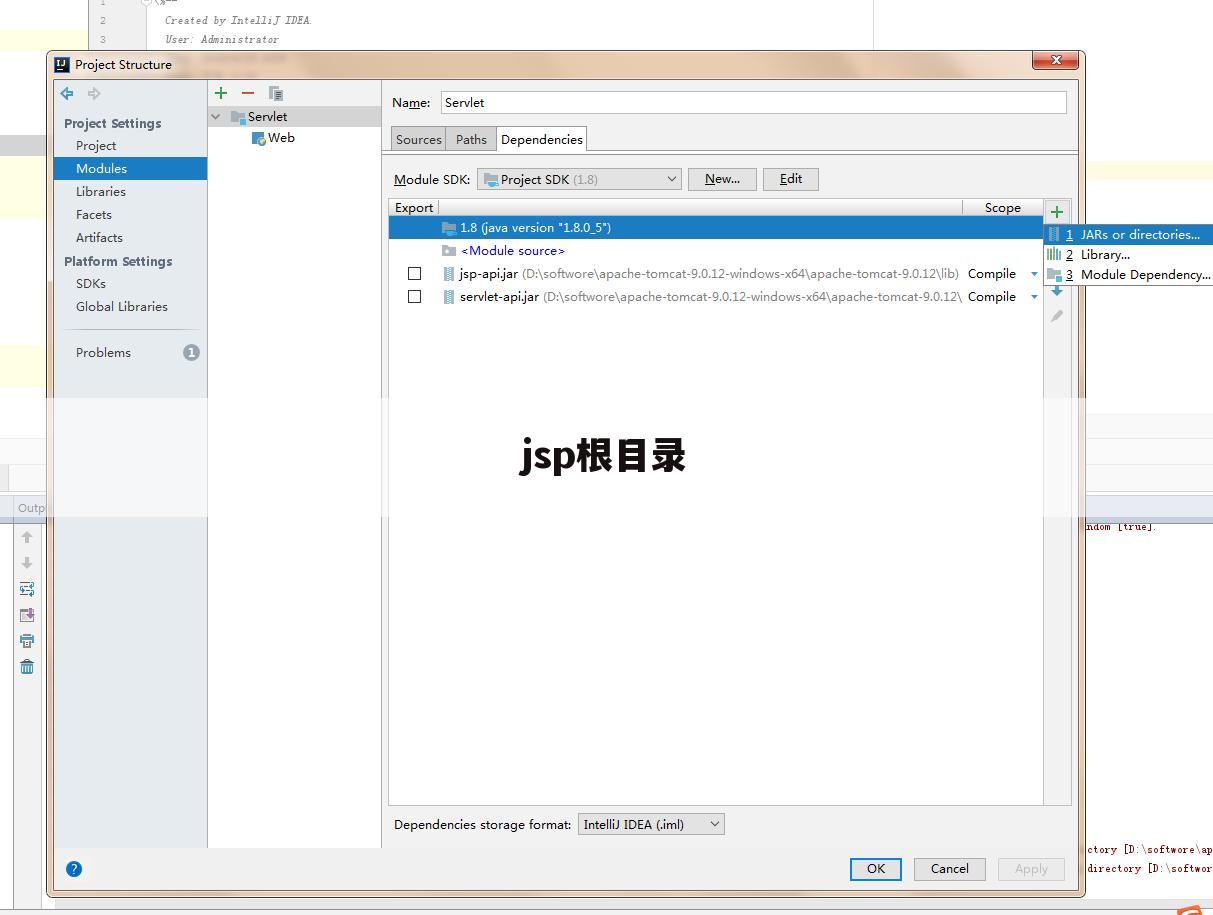Click the Scope column header
This screenshot has width=1213, height=915.
pyautogui.click(x=1002, y=207)
